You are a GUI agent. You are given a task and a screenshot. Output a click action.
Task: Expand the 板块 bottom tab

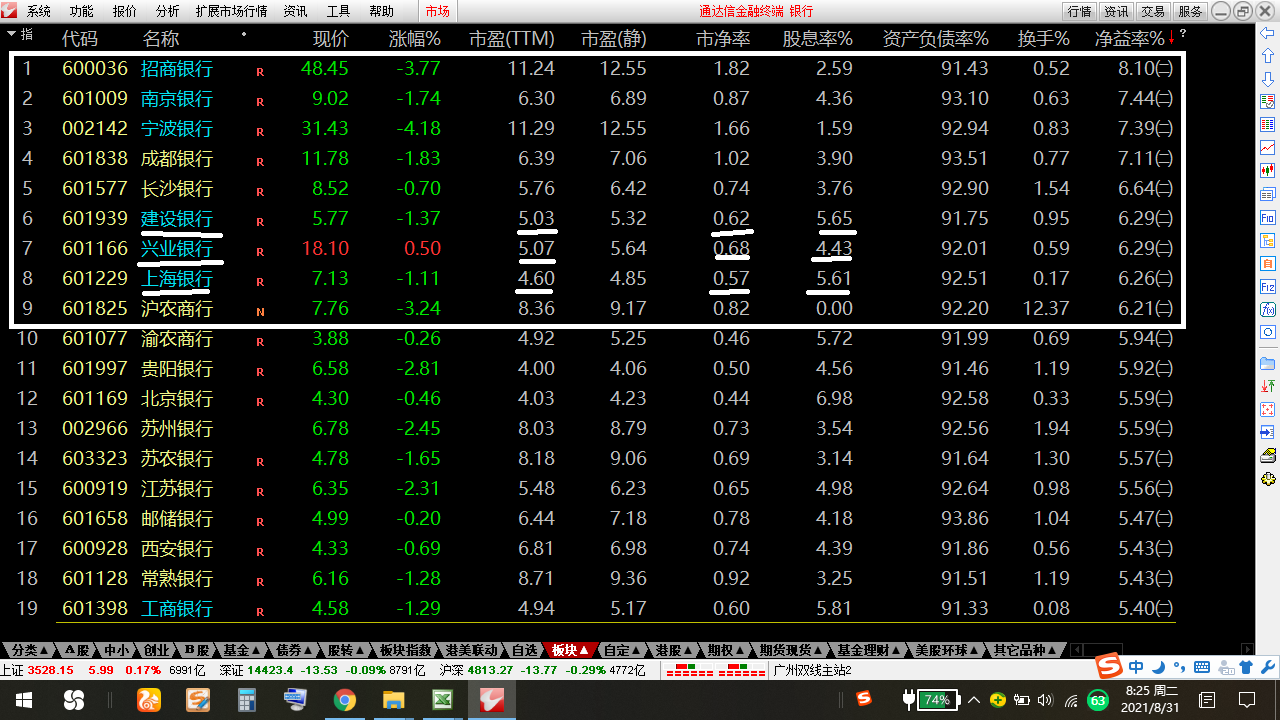pos(570,650)
